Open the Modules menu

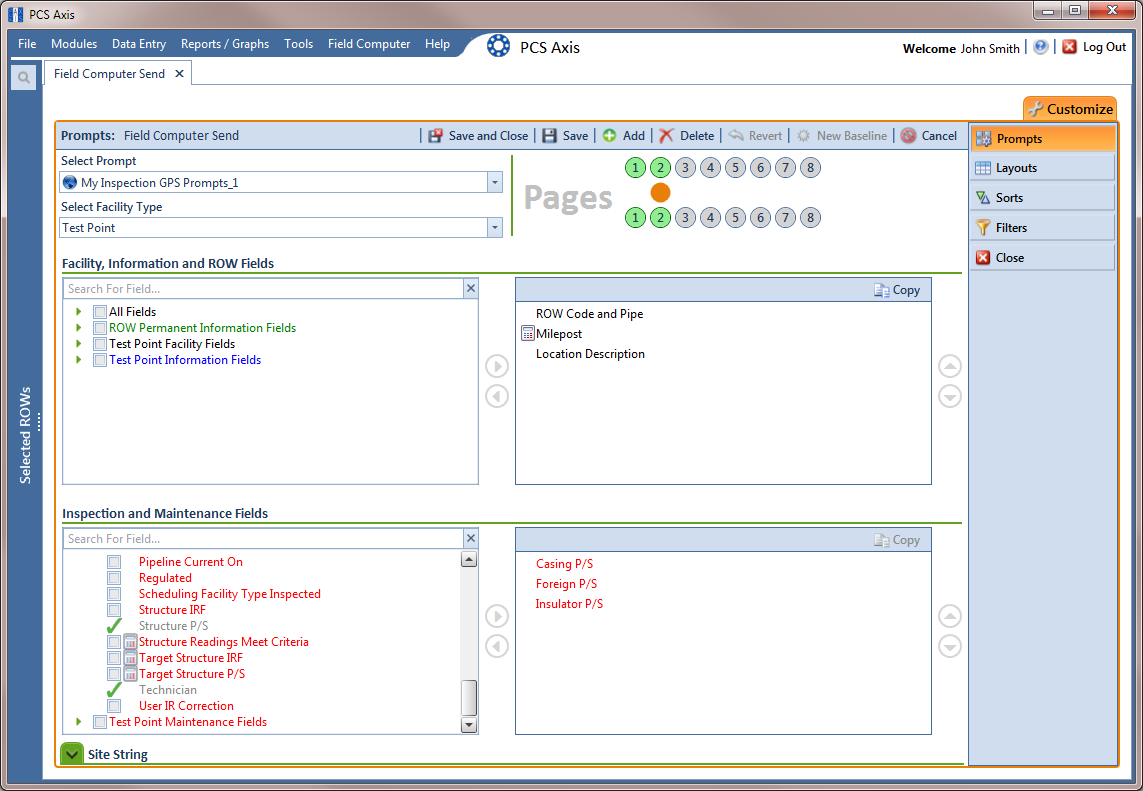[x=74, y=44]
